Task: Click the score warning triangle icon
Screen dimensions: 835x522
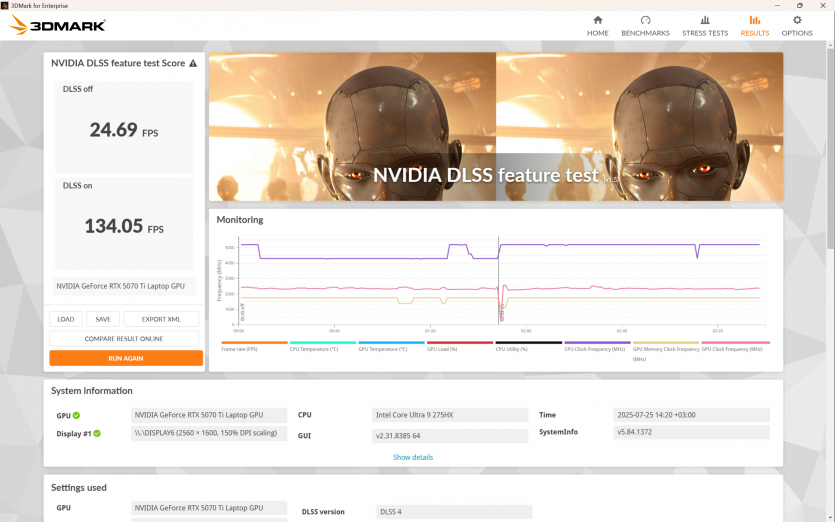Action: [x=193, y=63]
